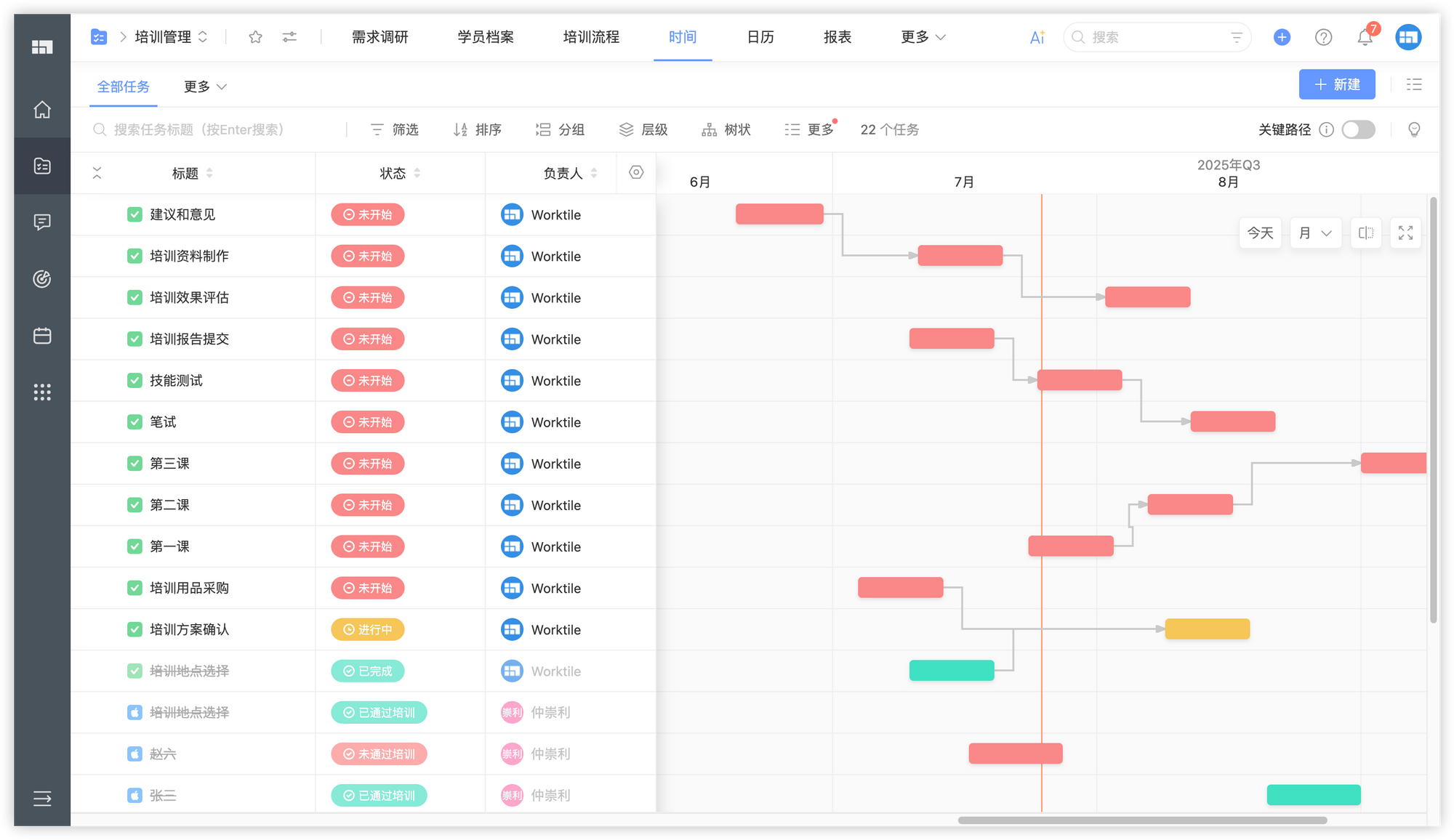Click the 新建 button
The image size is (1454, 840).
[1336, 84]
